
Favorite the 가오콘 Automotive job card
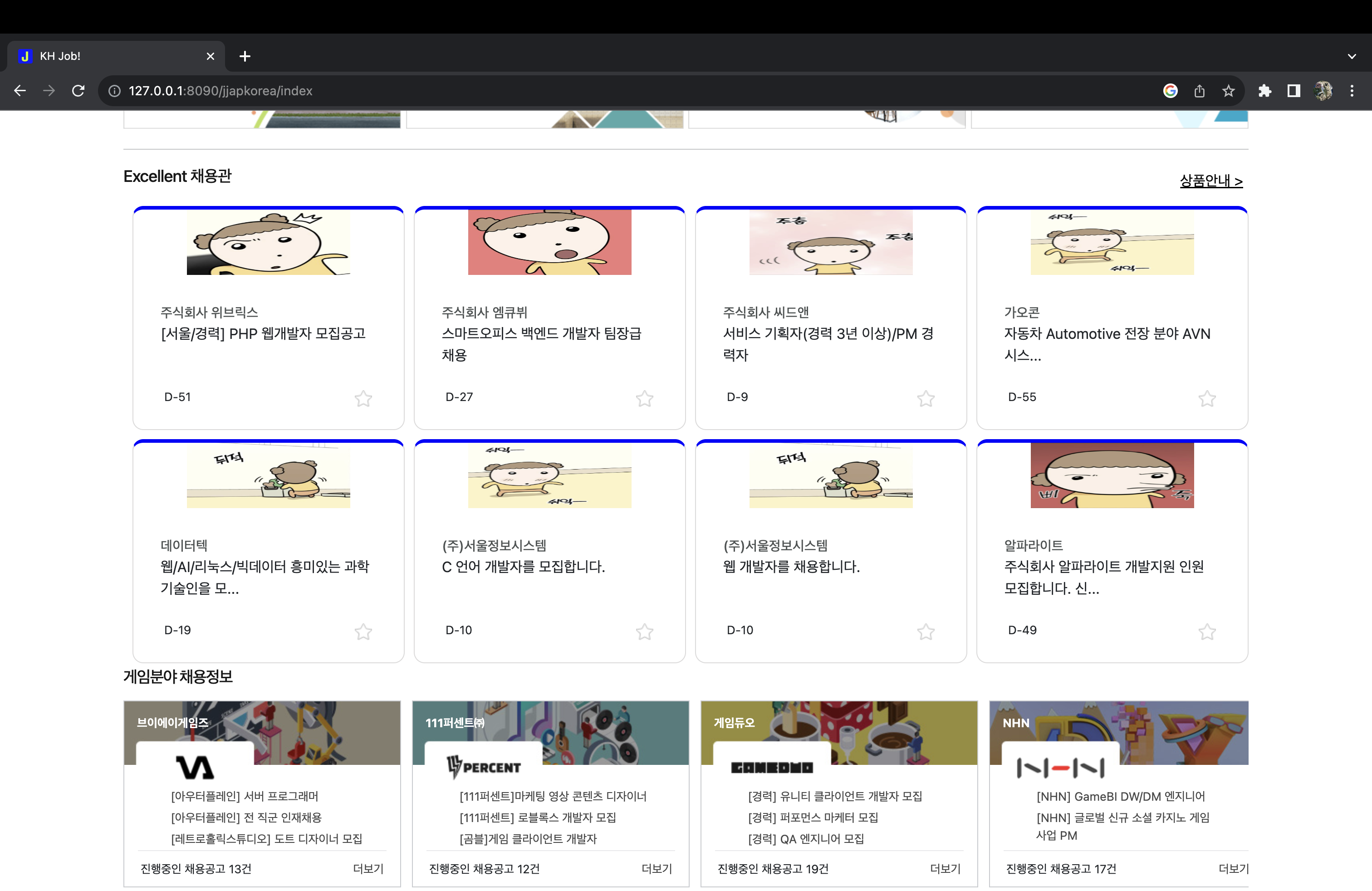click(1208, 398)
